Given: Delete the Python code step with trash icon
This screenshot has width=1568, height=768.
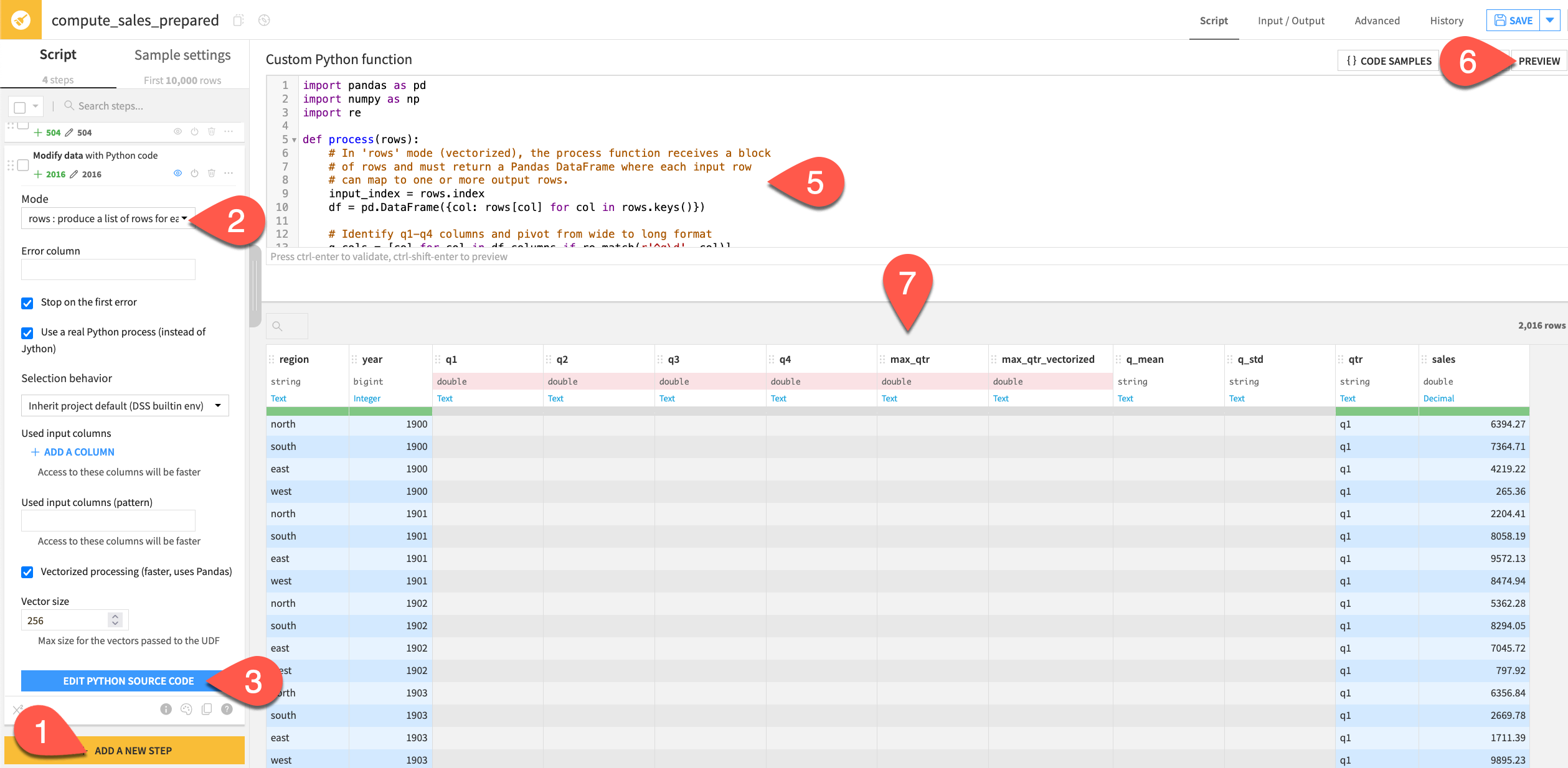Looking at the screenshot, I should pos(211,174).
